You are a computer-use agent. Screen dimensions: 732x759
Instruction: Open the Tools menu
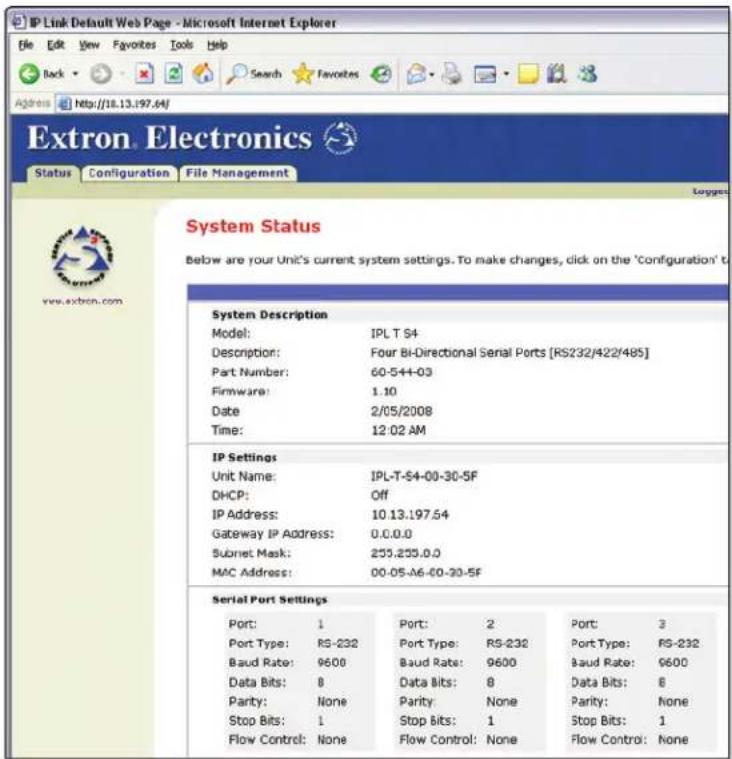click(x=182, y=45)
